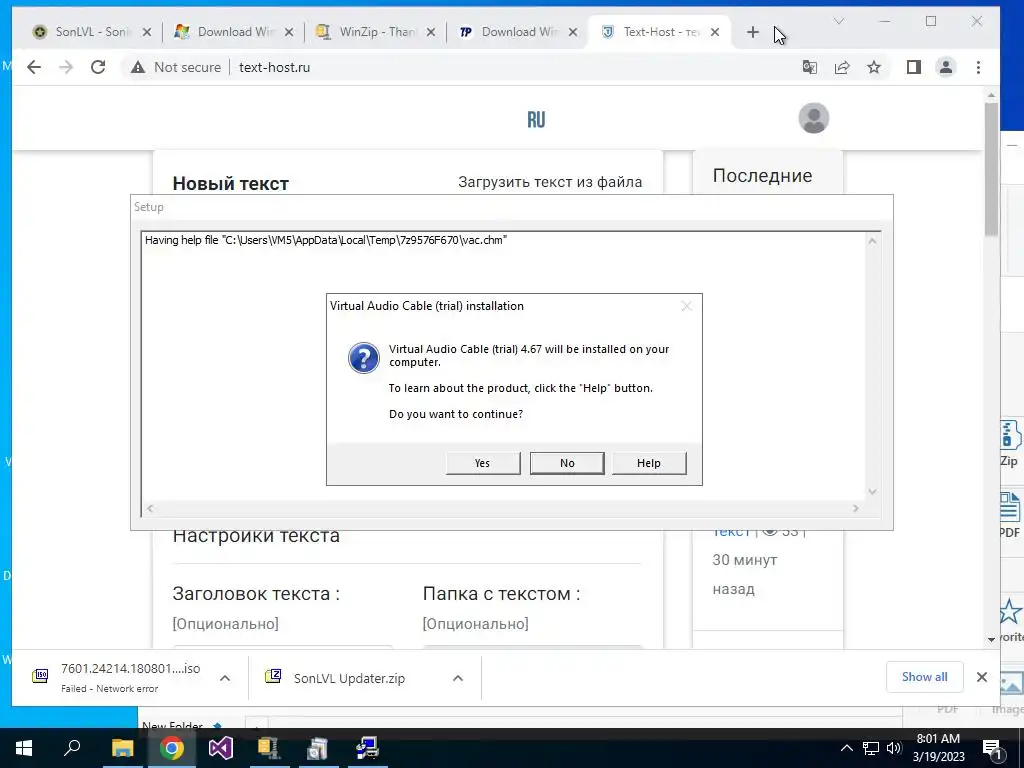Image resolution: width=1024 pixels, height=768 pixels.
Task: Go forward in browser history
Action: click(x=66, y=67)
